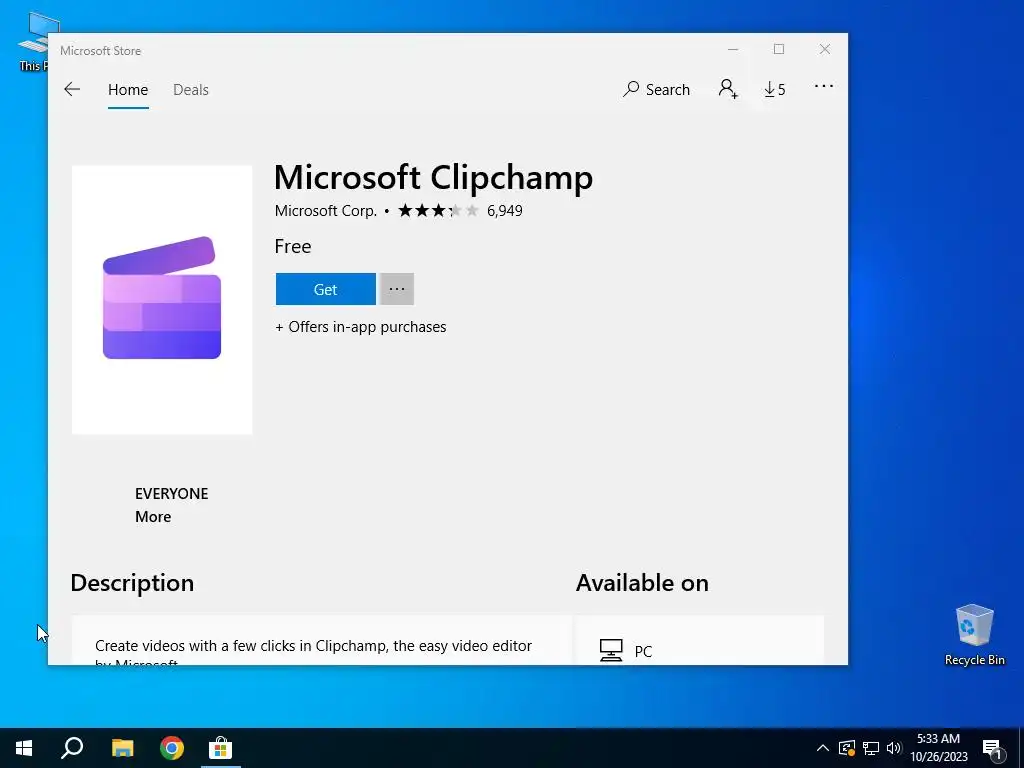Open the Windows Start menu
Viewport: 1024px width, 768px height.
24,748
